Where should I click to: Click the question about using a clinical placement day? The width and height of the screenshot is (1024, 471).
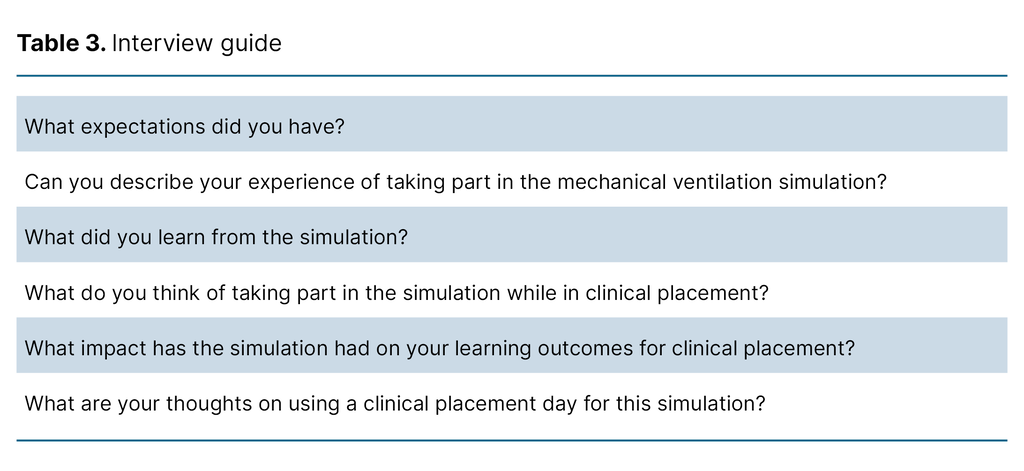pos(395,404)
